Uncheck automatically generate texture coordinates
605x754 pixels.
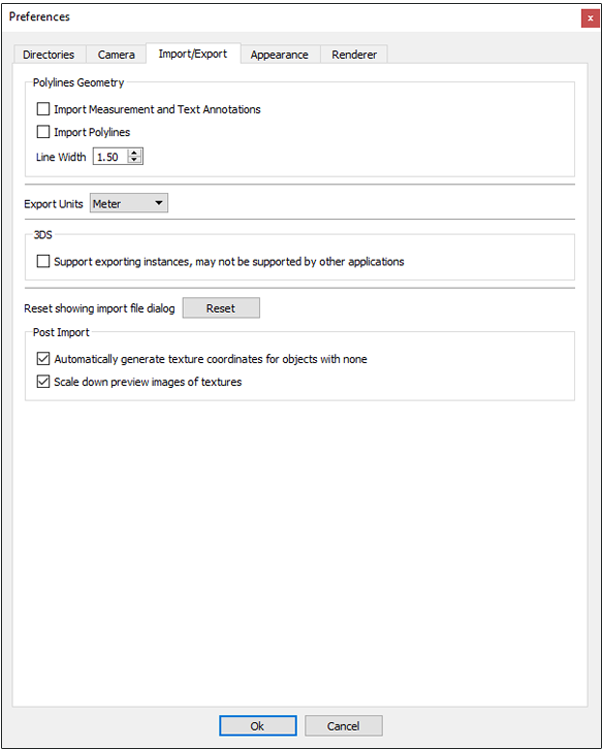[x=43, y=359]
